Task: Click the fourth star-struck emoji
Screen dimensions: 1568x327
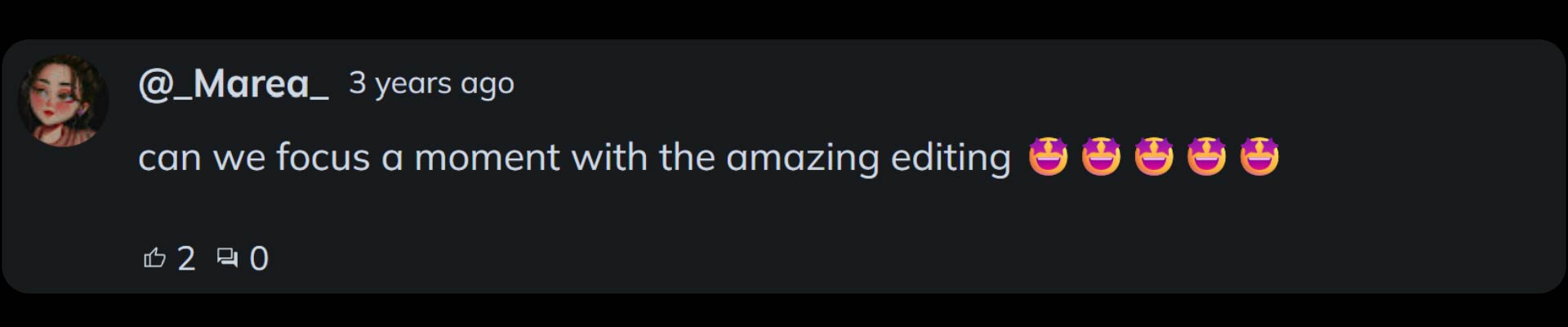Action: click(x=1206, y=156)
